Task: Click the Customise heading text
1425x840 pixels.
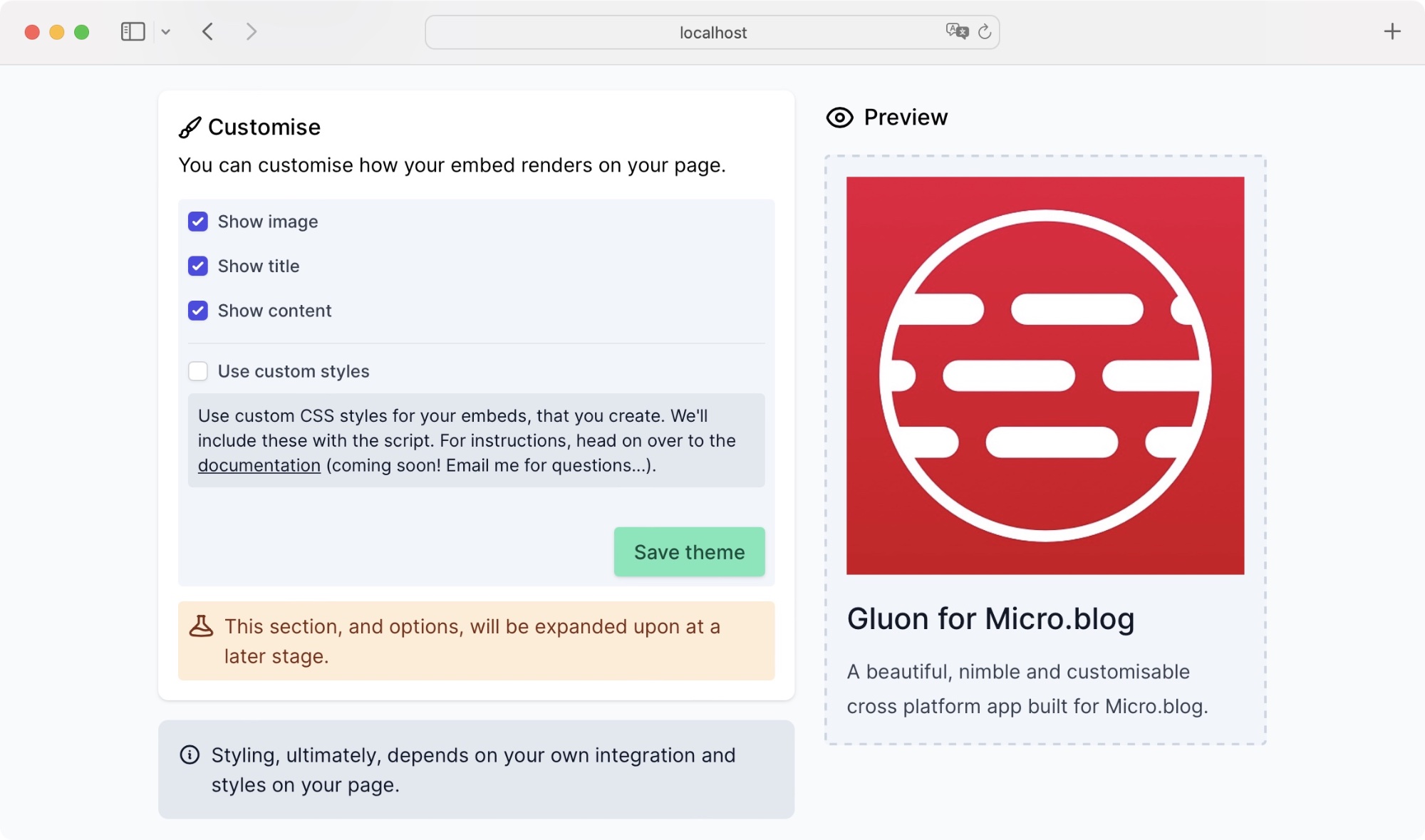Action: click(264, 127)
